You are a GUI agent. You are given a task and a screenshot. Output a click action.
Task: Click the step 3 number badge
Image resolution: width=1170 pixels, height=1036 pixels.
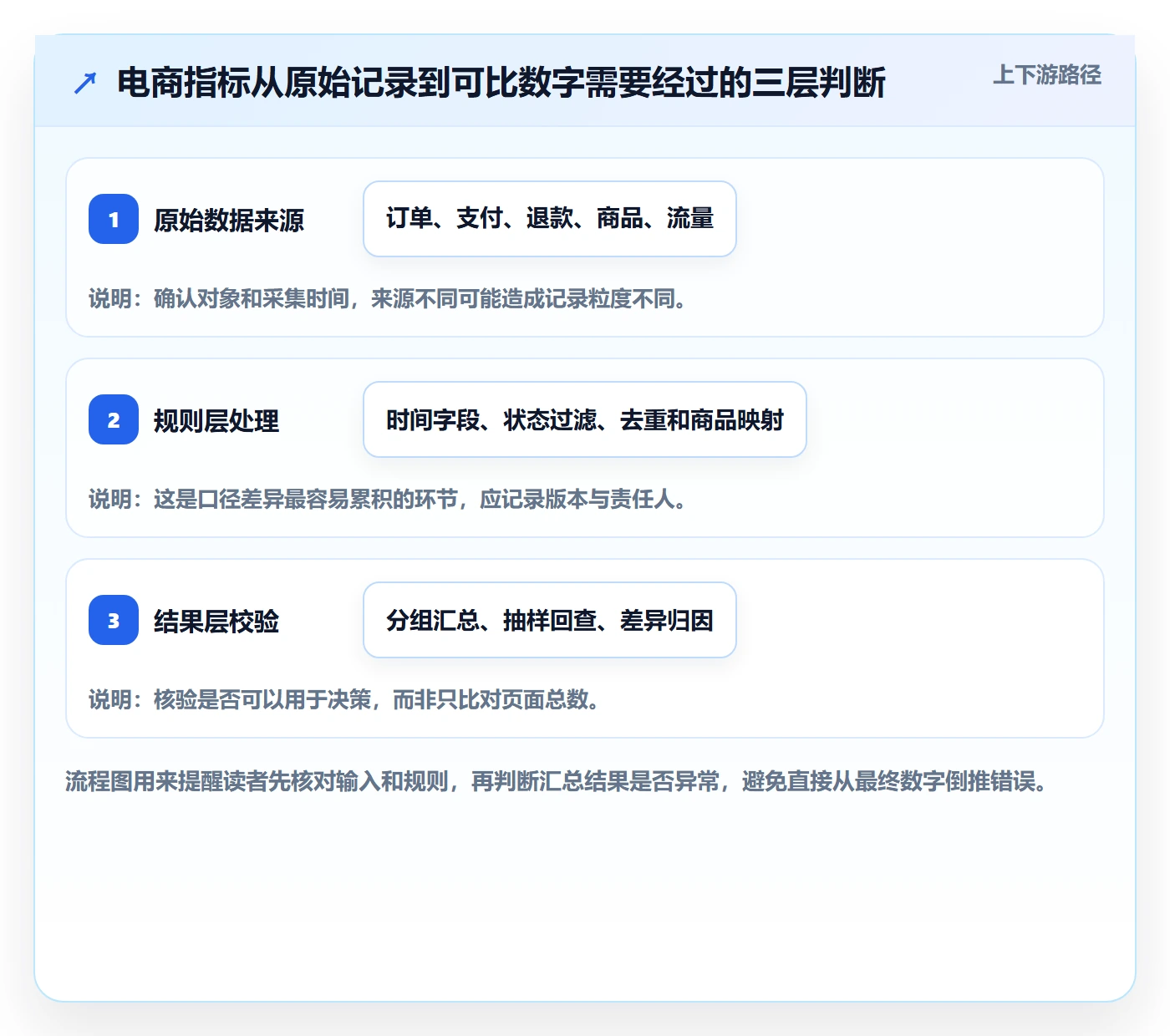[114, 620]
